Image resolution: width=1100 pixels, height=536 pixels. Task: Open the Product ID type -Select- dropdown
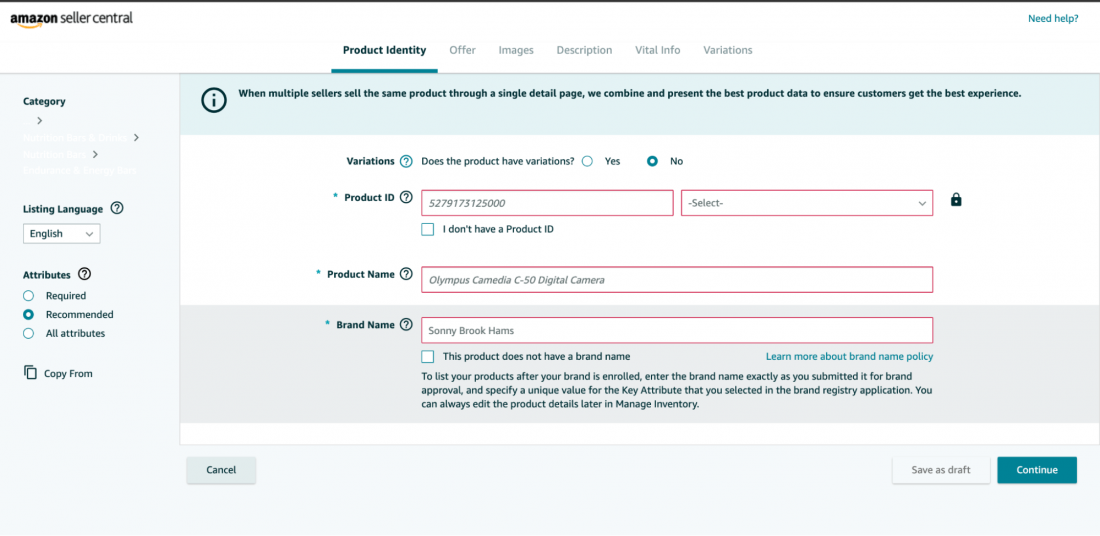(x=807, y=203)
